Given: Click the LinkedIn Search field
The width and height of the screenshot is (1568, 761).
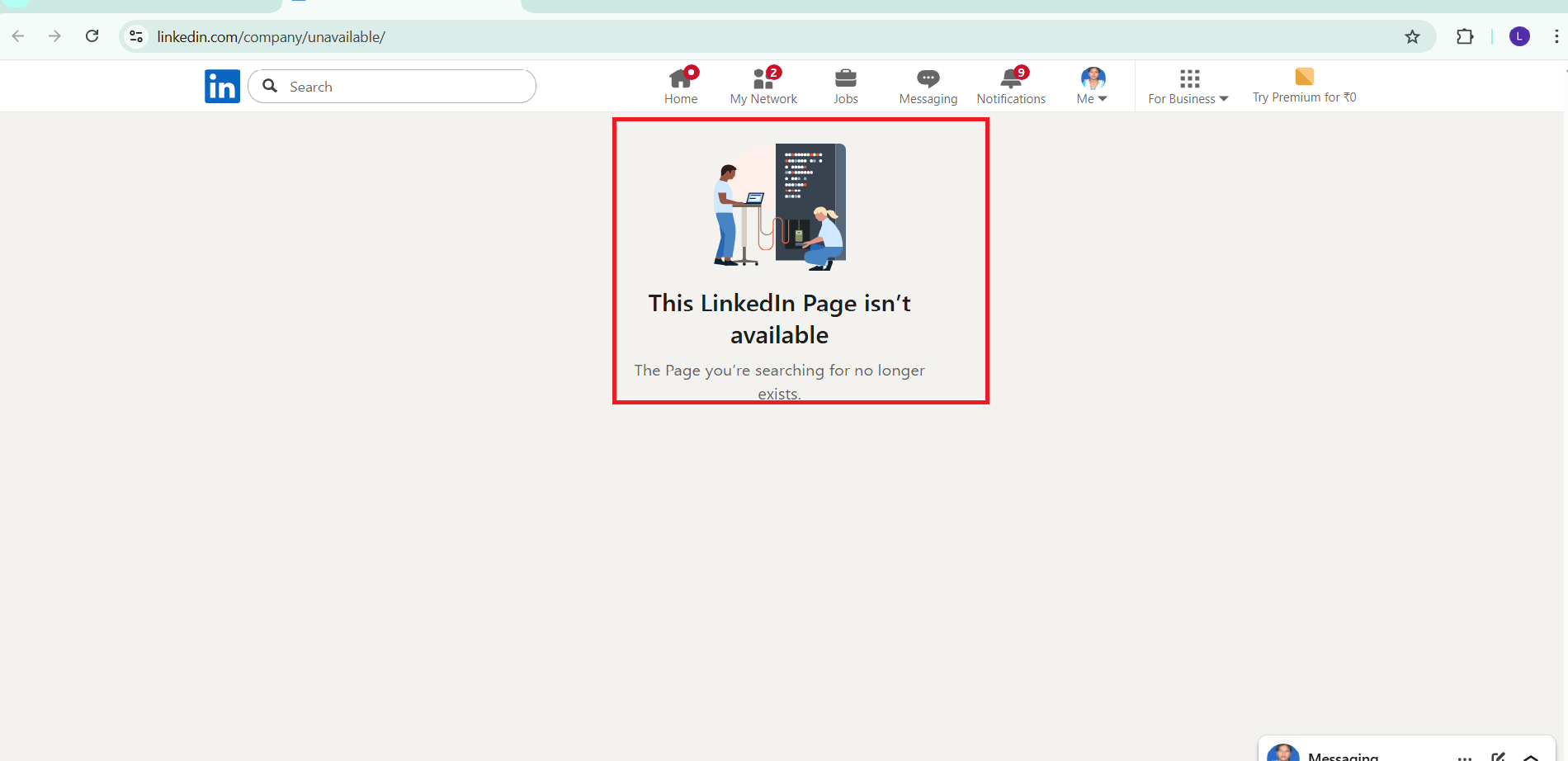Looking at the screenshot, I should pyautogui.click(x=404, y=87).
